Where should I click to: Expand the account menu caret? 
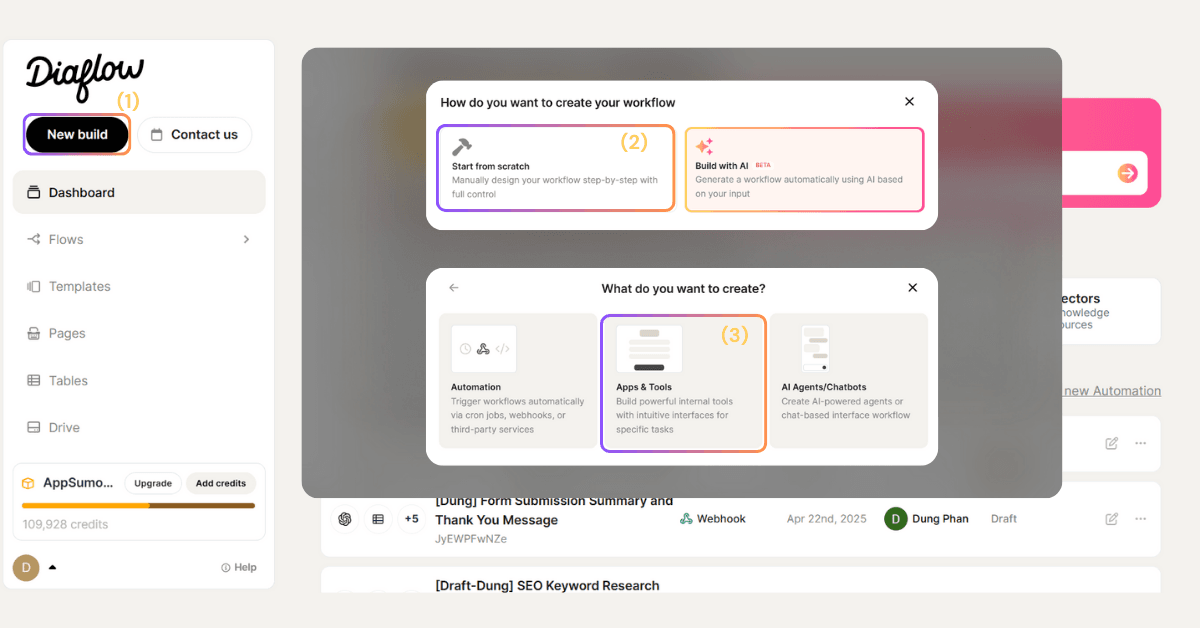click(53, 567)
